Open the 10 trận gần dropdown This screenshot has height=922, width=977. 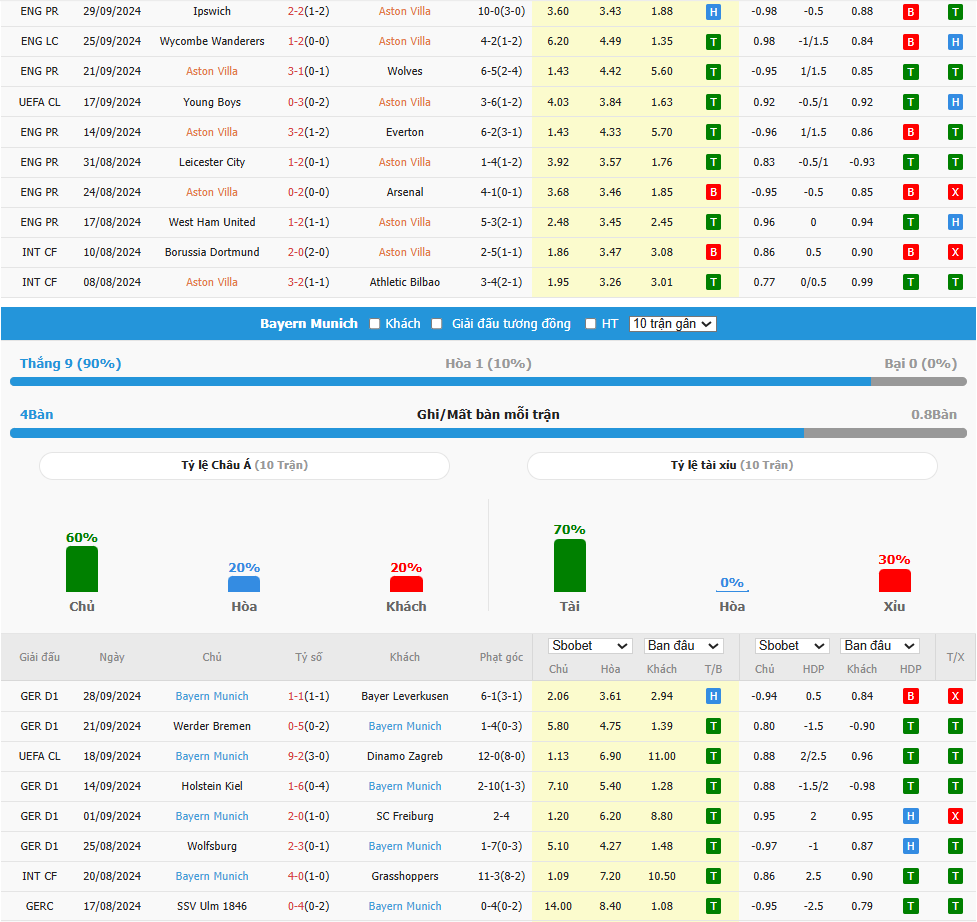click(672, 324)
